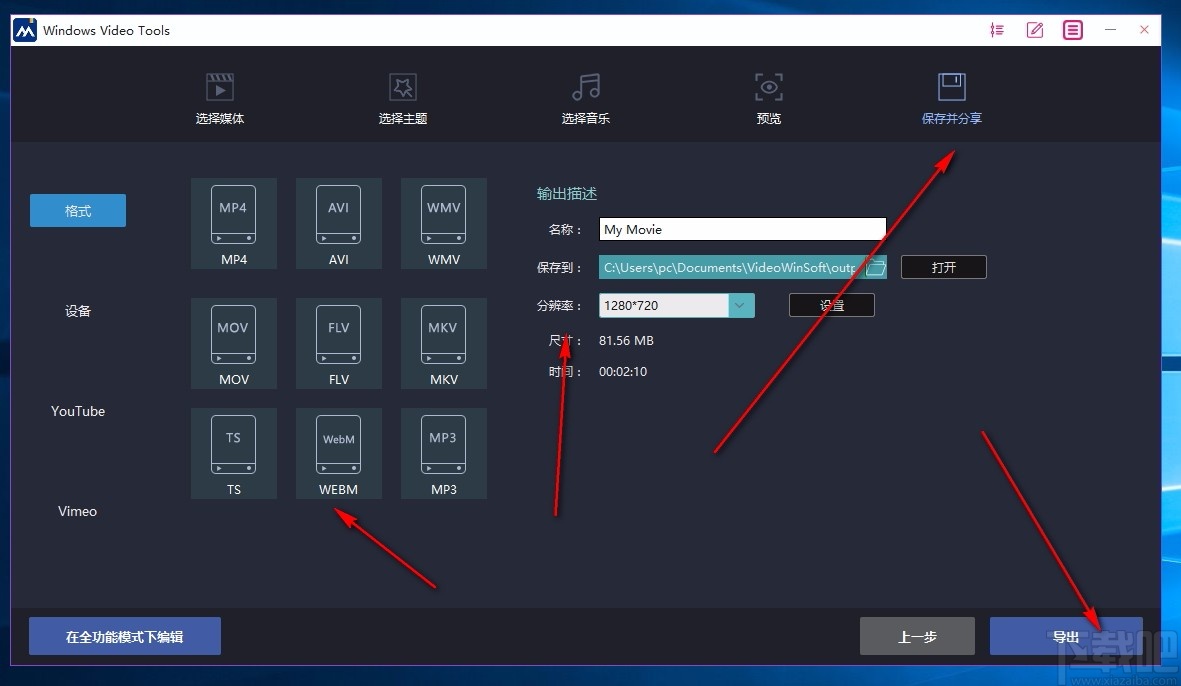The image size is (1181, 686).
Task: Open the Select Music step icon
Action: 585,95
